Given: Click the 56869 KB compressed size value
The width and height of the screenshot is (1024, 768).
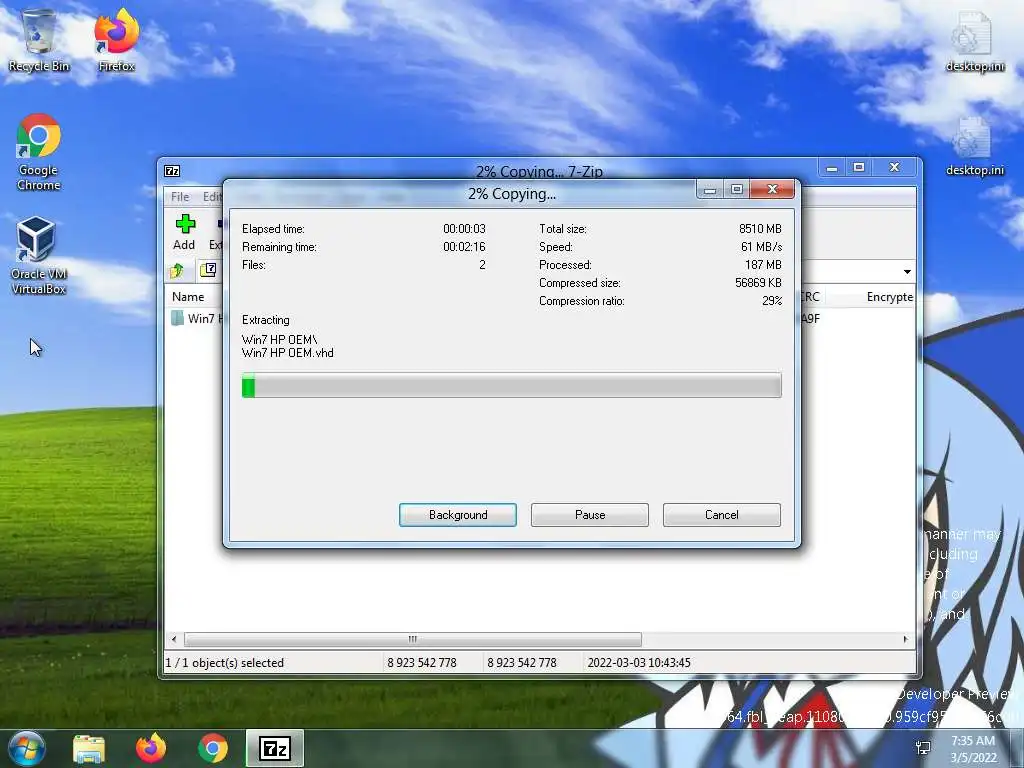Looking at the screenshot, I should click(758, 283).
